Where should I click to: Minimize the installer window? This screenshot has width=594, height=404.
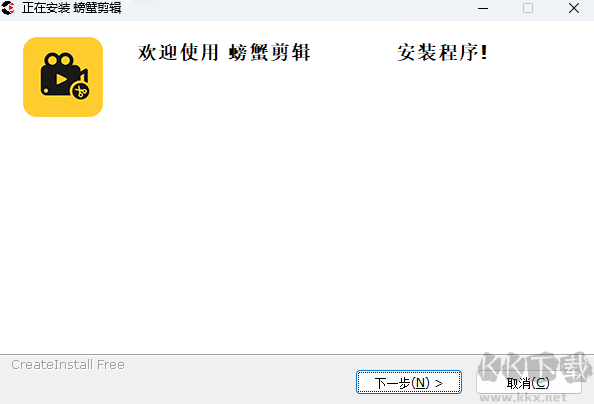(483, 8)
